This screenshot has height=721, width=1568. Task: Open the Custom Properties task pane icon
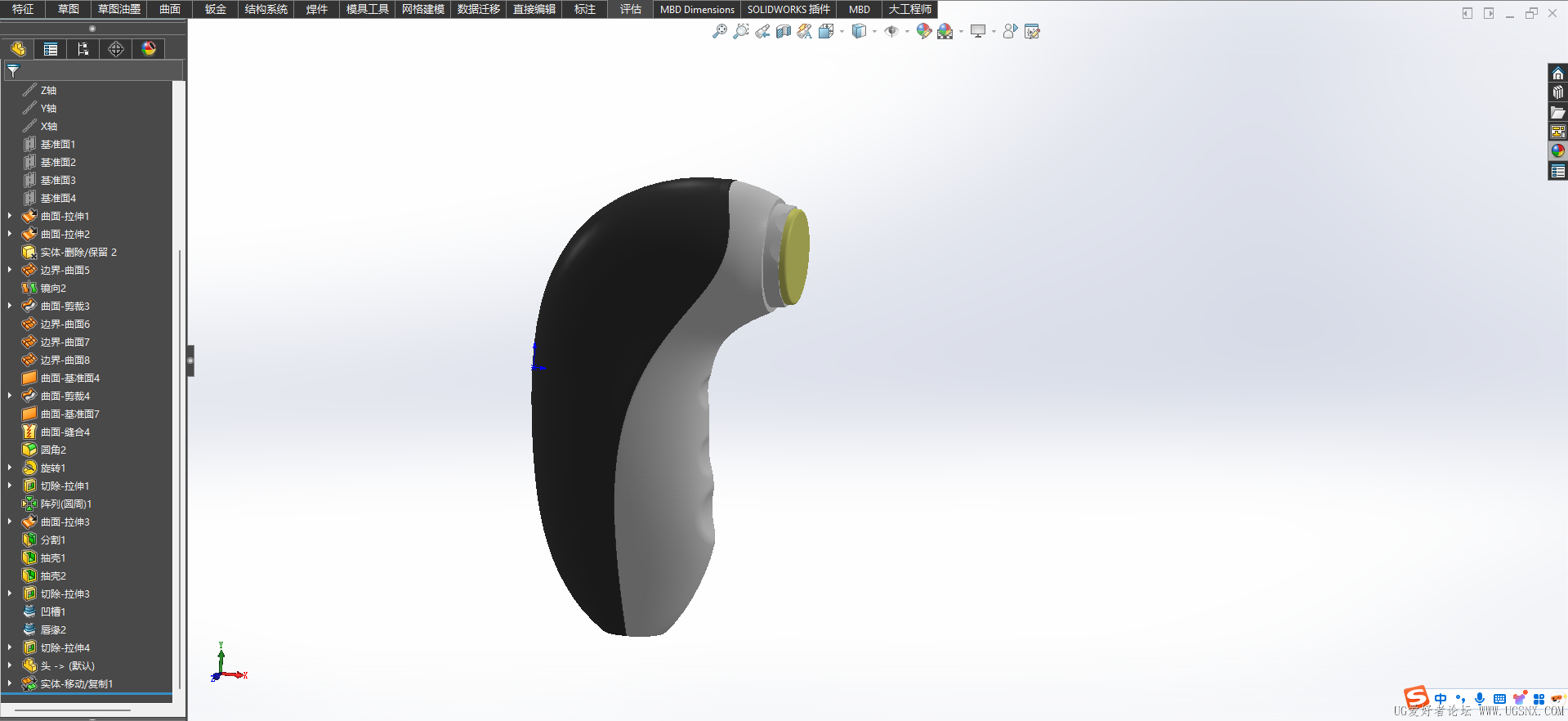(1558, 171)
